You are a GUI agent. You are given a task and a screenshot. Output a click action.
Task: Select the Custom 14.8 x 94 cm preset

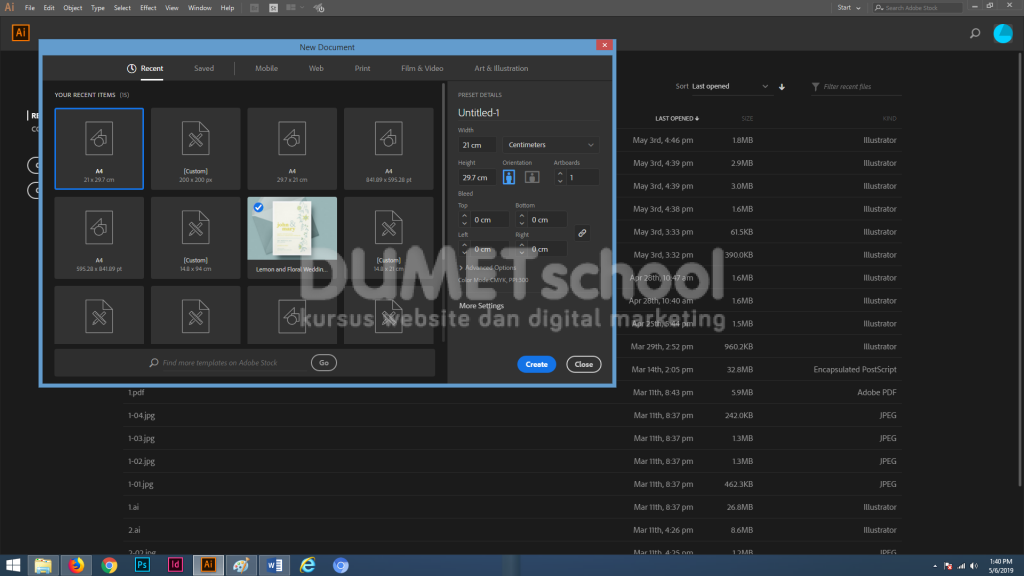(x=195, y=238)
